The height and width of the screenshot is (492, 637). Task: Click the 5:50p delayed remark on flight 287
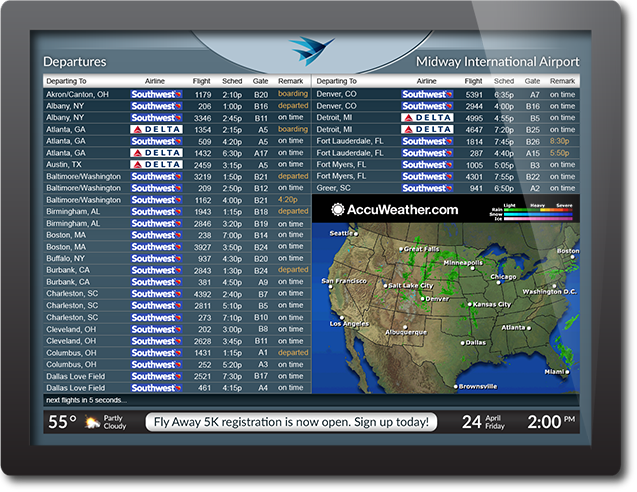click(559, 153)
